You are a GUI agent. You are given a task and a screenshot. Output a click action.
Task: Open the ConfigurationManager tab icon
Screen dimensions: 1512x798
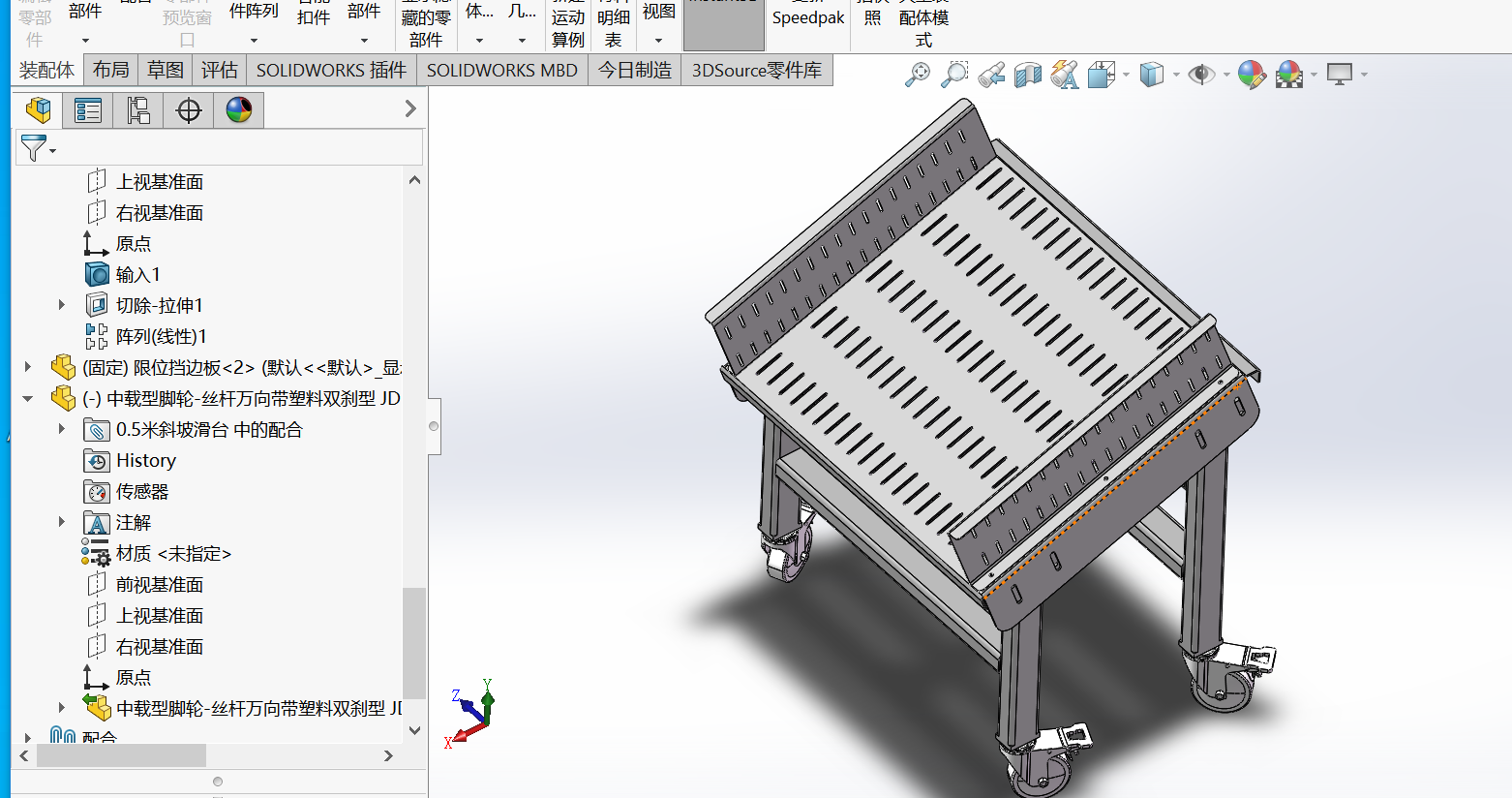coord(138,110)
